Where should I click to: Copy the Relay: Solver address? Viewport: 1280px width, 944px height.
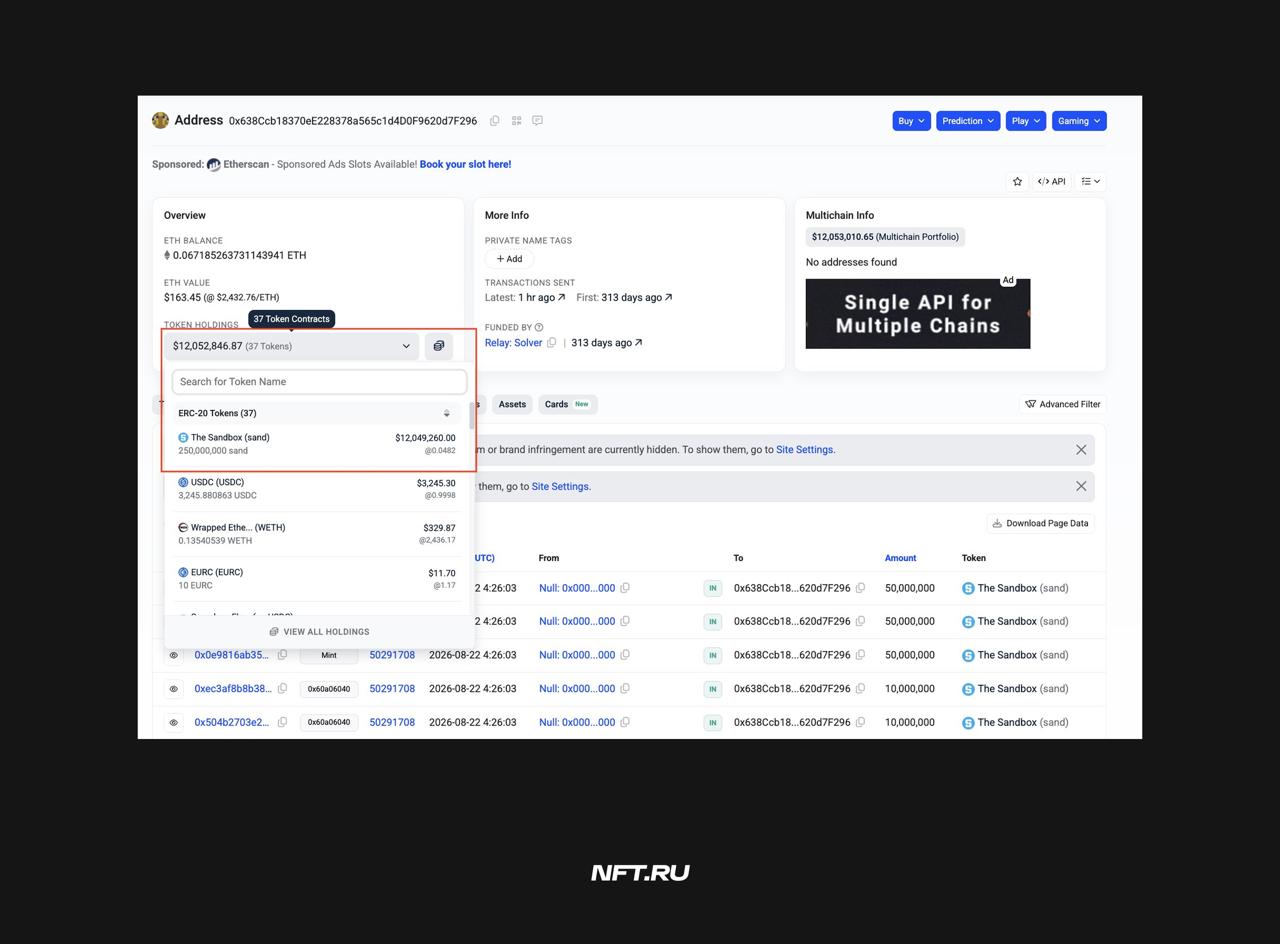pyautogui.click(x=551, y=343)
